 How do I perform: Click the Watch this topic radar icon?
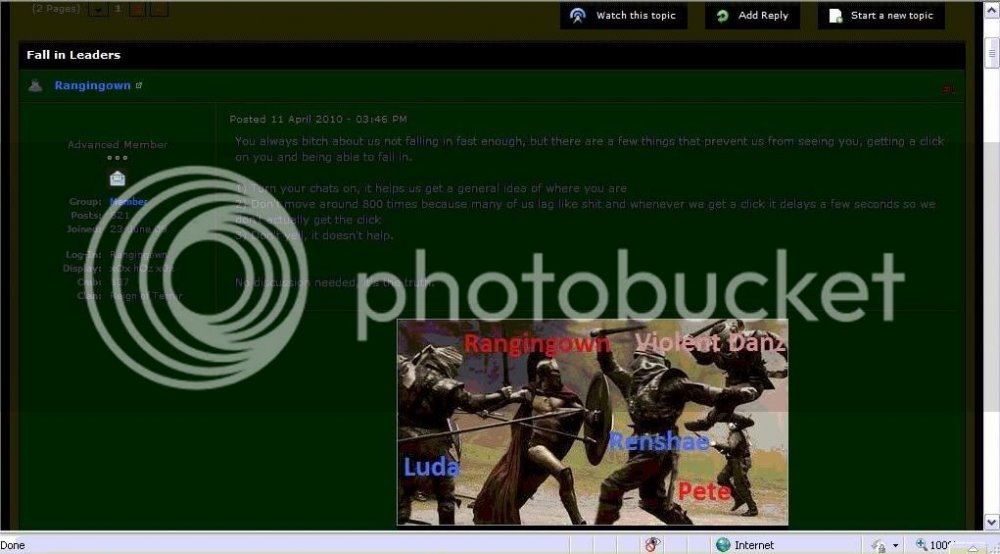(x=578, y=16)
